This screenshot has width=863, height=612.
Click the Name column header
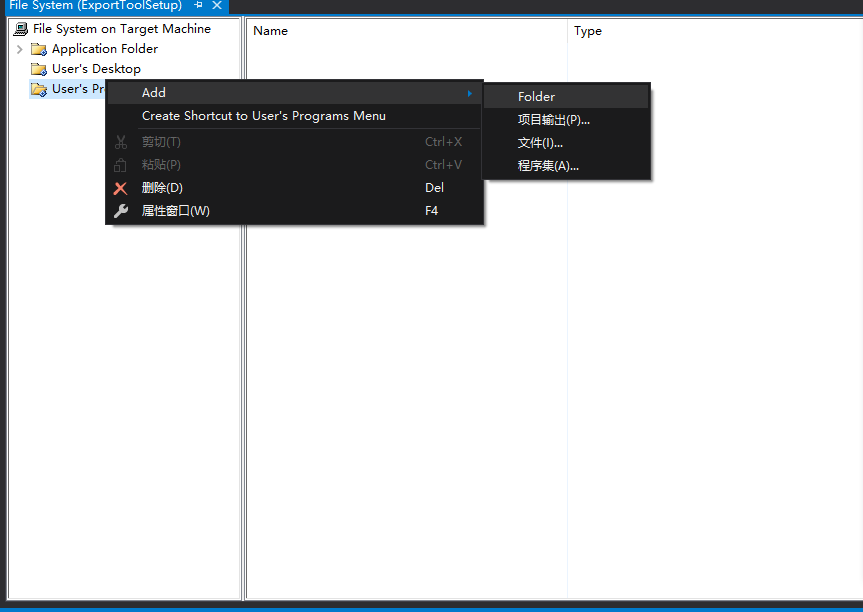click(270, 31)
